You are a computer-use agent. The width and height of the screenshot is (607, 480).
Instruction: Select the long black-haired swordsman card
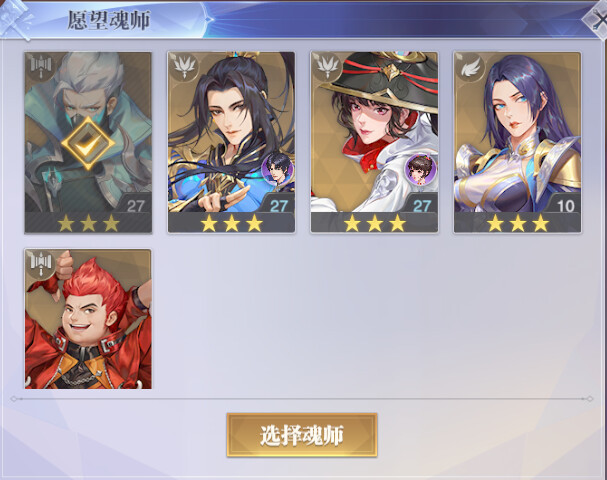[231, 143]
